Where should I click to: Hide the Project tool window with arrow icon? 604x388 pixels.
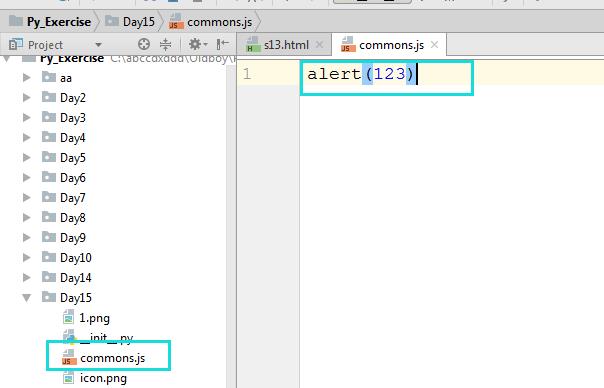point(223,44)
